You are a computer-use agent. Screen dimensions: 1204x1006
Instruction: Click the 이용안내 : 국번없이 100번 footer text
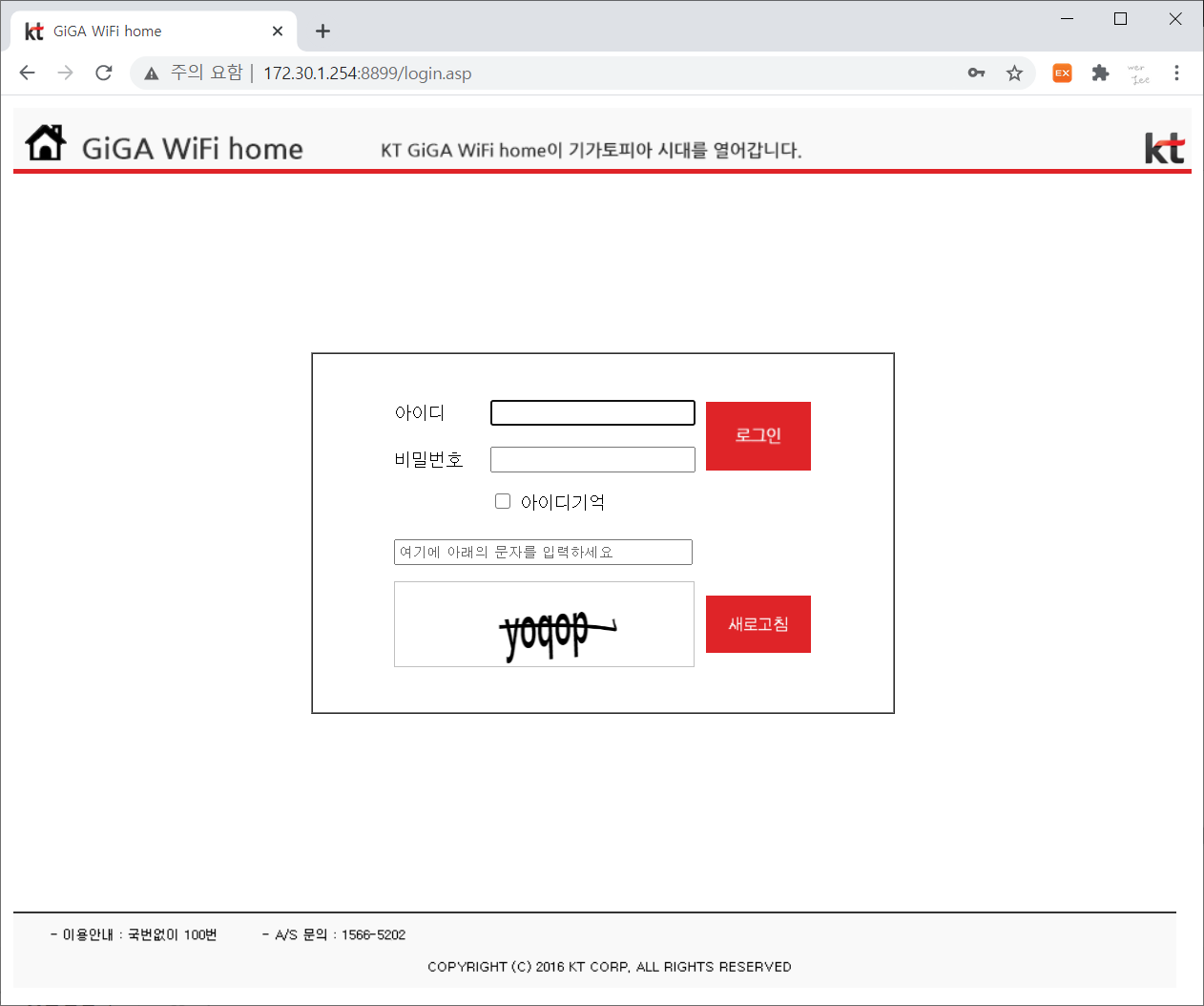point(134,934)
